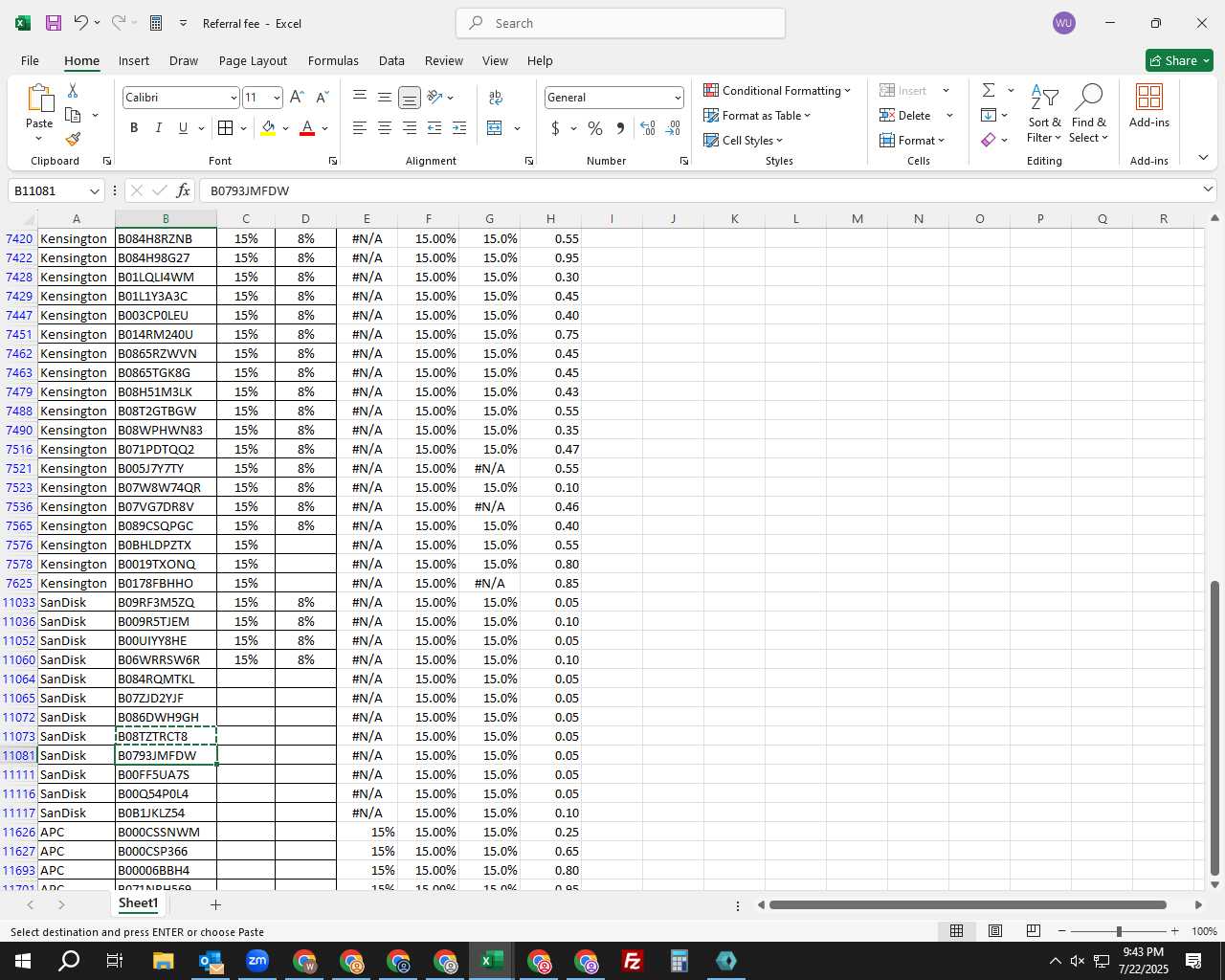Apply Comma Style number format

tap(620, 128)
